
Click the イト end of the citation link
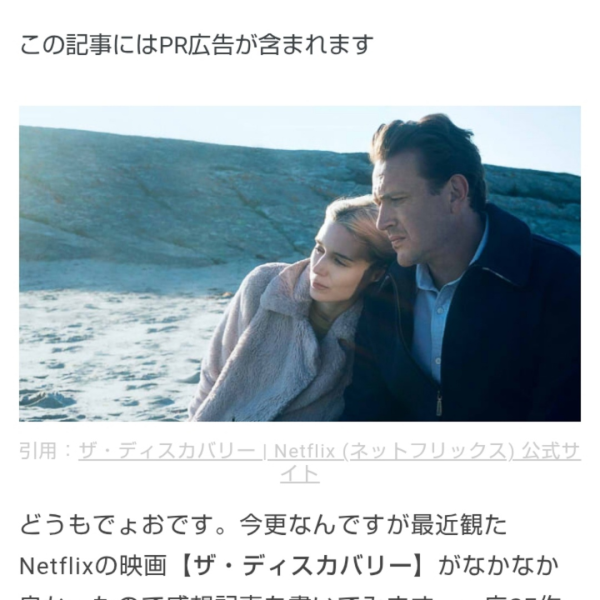300,474
